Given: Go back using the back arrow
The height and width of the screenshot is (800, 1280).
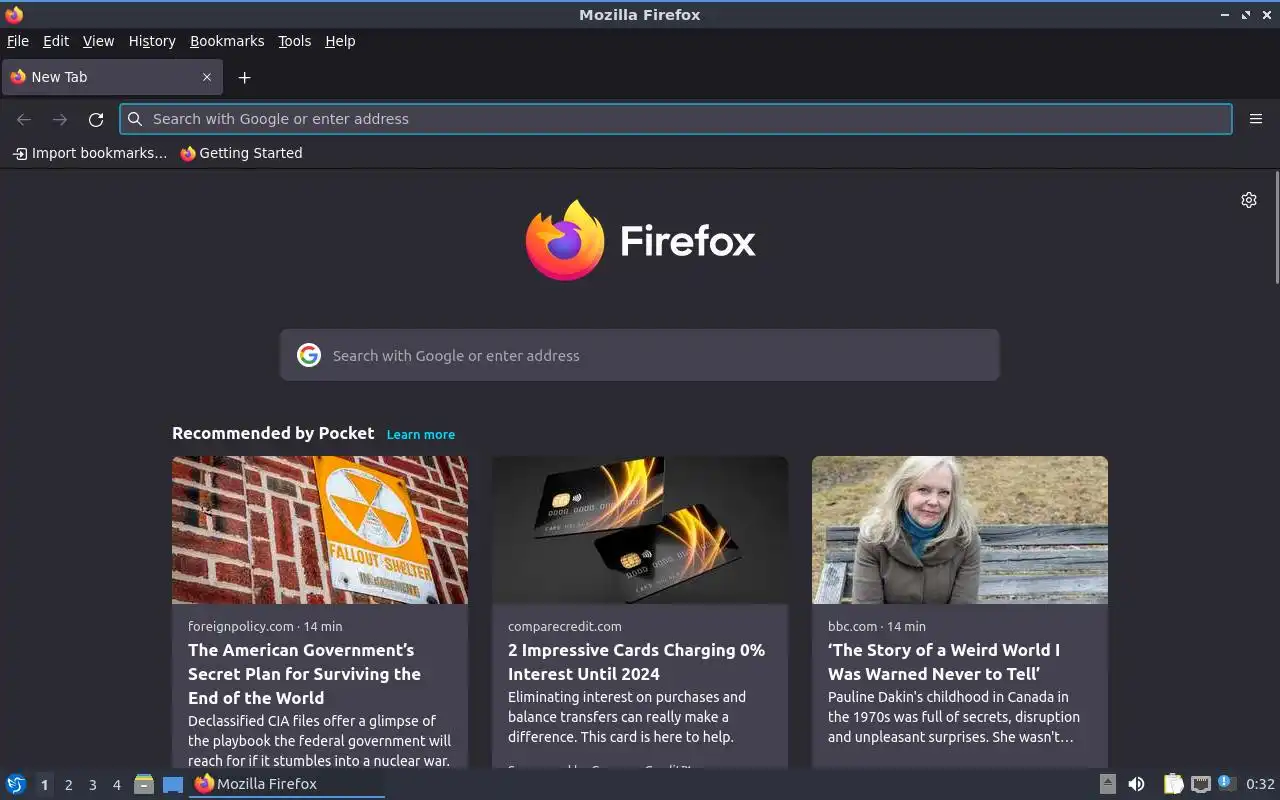Looking at the screenshot, I should 24,119.
